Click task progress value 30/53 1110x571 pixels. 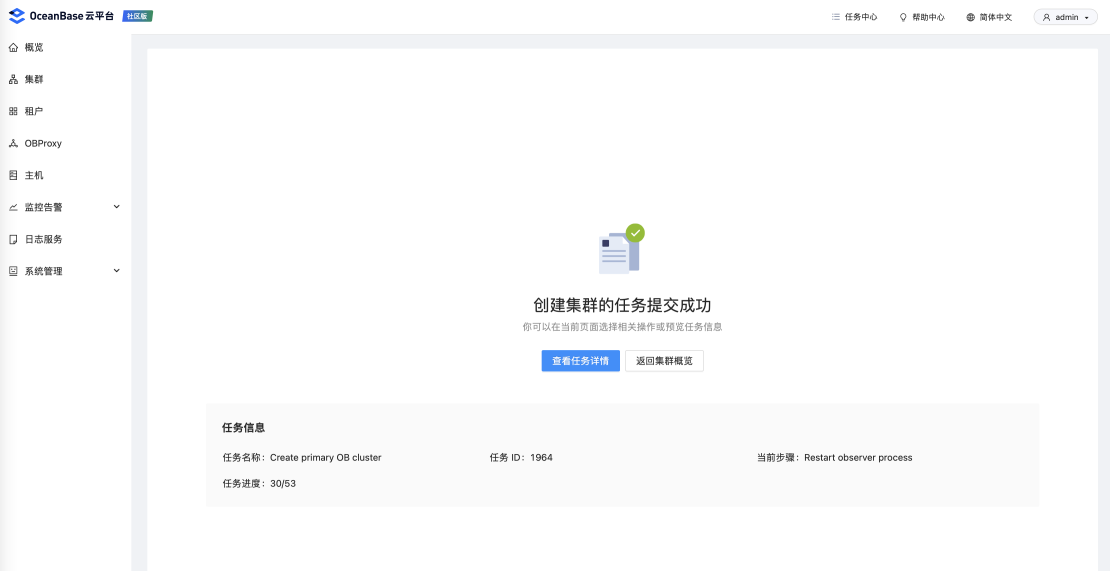click(283, 484)
